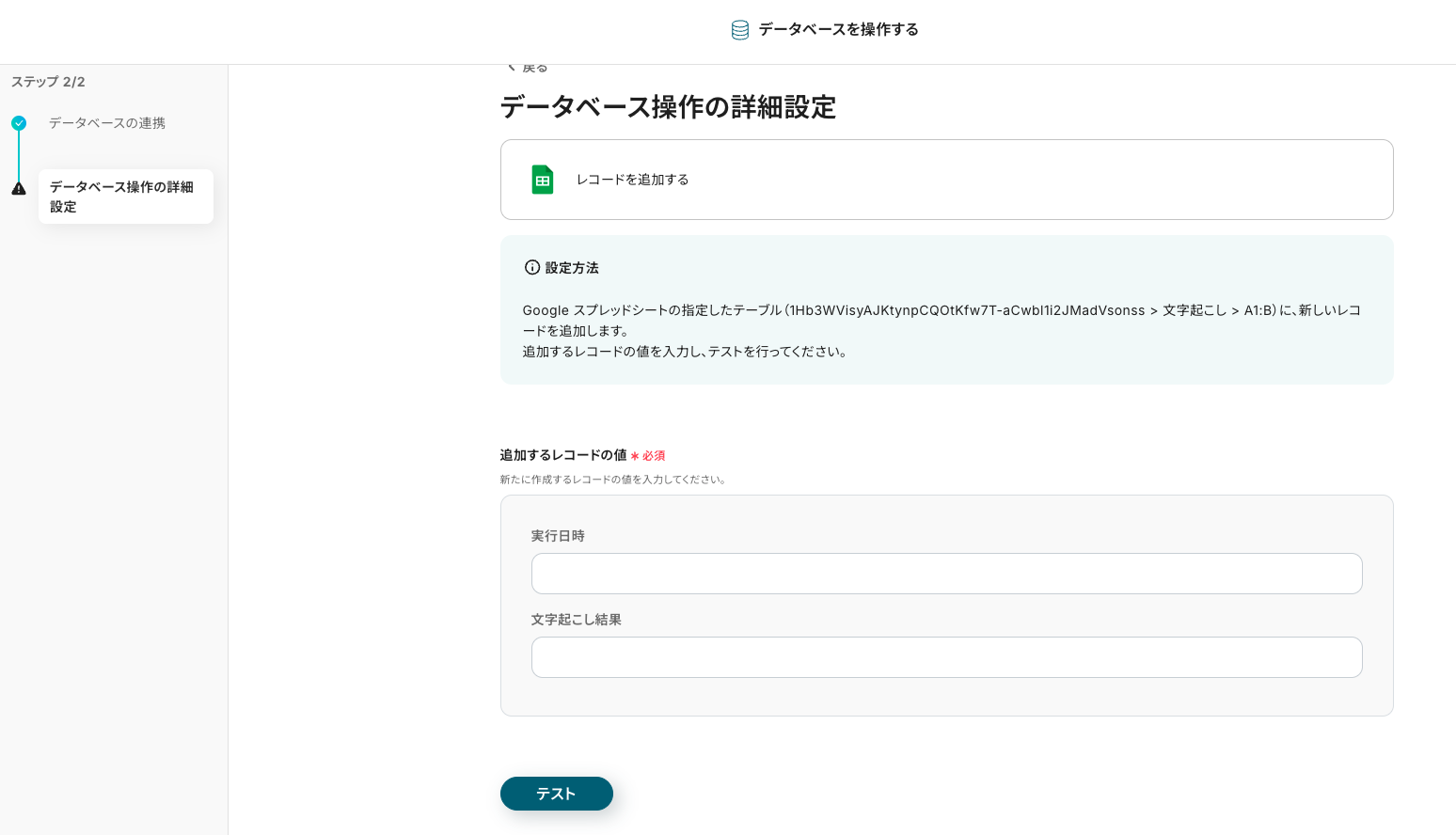Click the レコードを追加する action card
Image resolution: width=1456 pixels, height=835 pixels.
(x=946, y=180)
